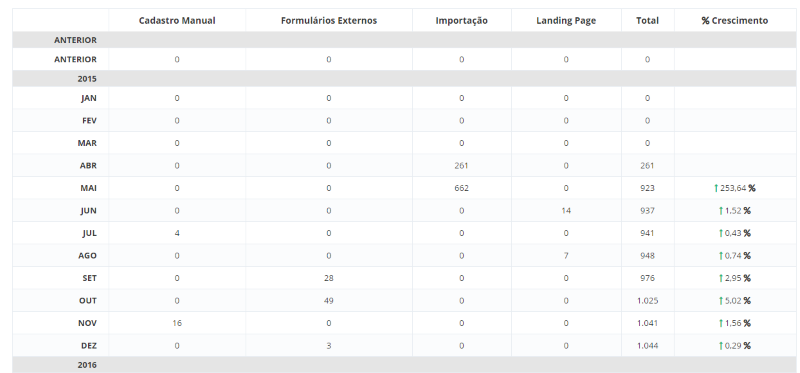Viewport: 800px width, 373px height.
Task: Click the 1.044 total for DEZ
Action: pyautogui.click(x=647, y=345)
